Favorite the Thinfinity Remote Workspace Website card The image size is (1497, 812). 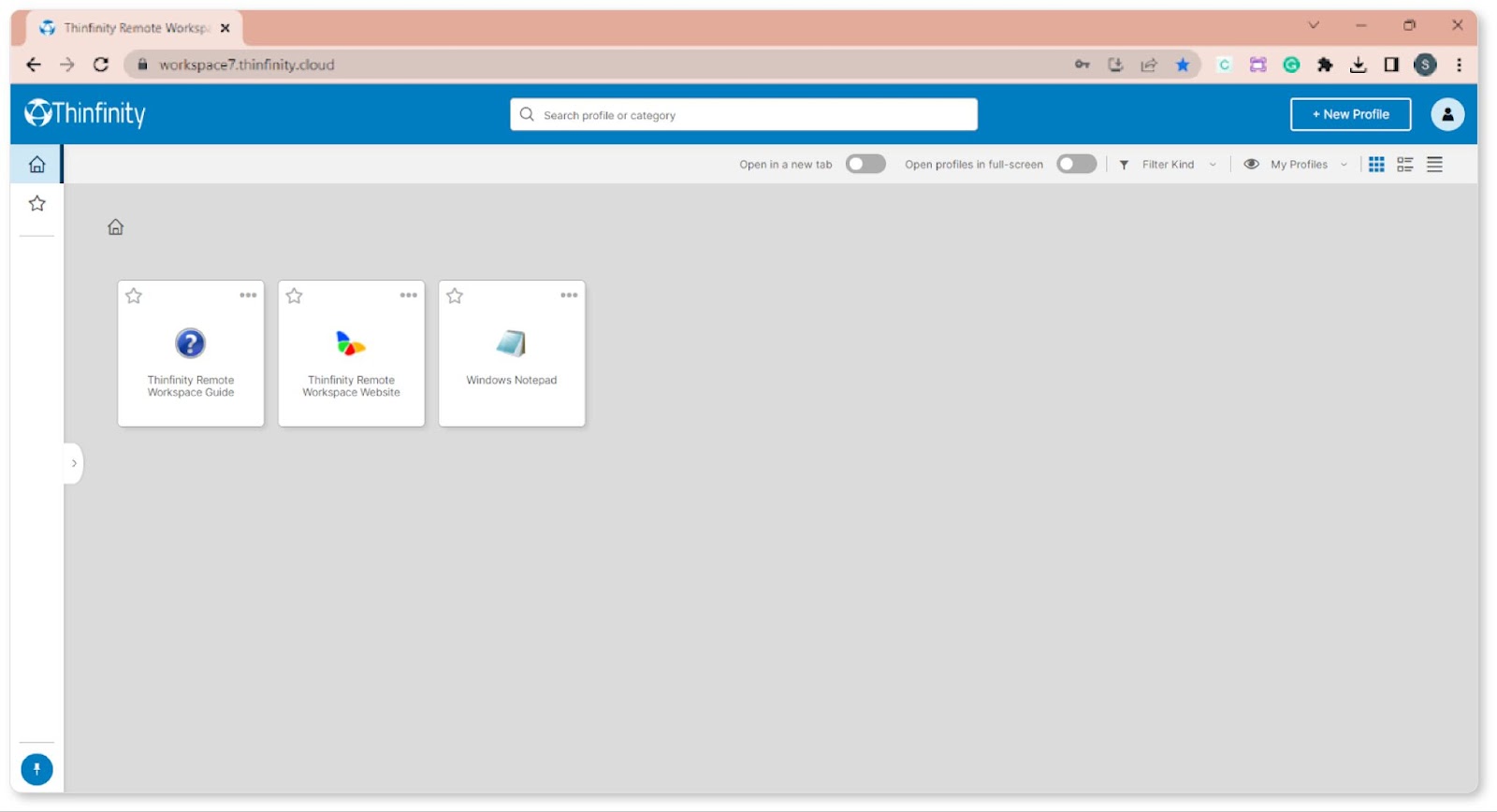click(294, 296)
